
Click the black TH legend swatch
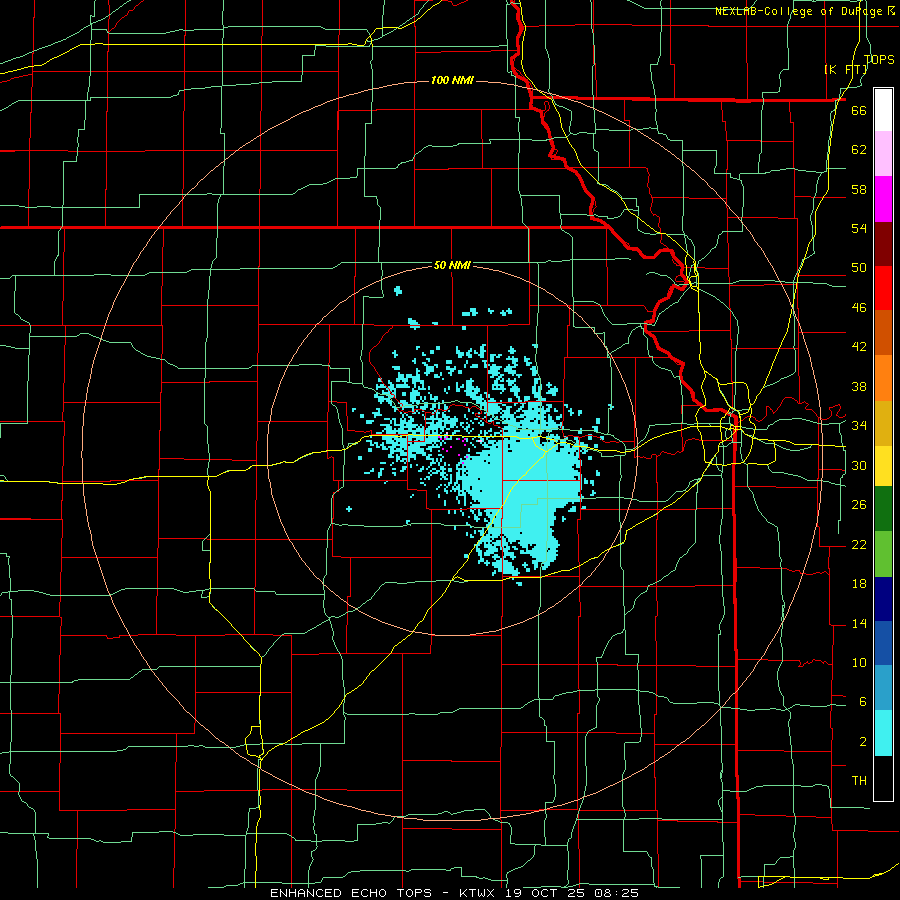click(x=883, y=778)
